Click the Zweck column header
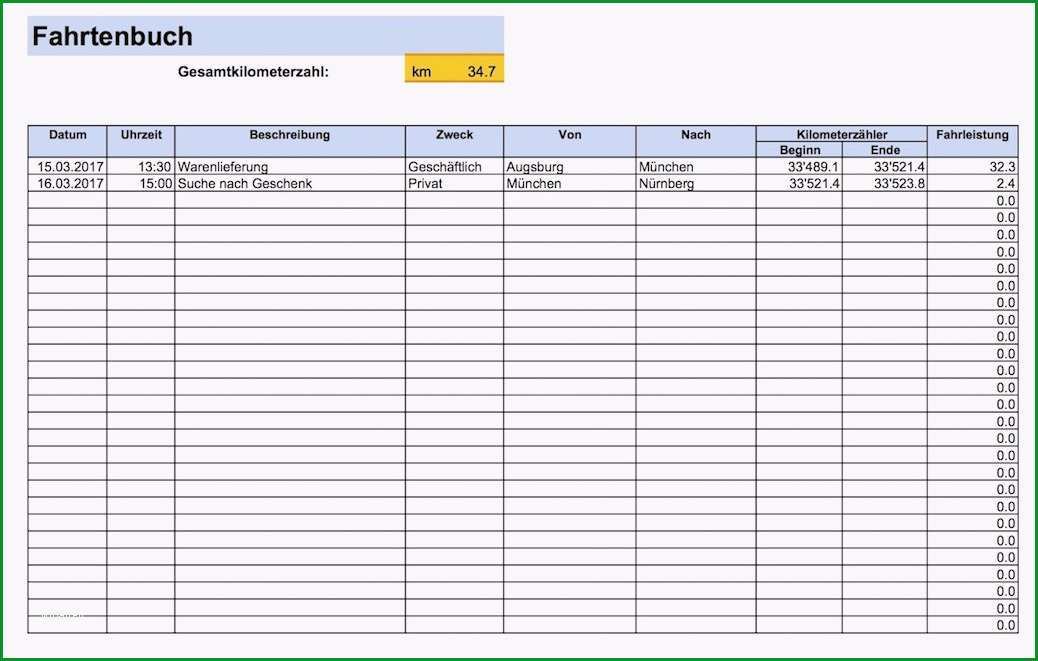 [x=454, y=141]
